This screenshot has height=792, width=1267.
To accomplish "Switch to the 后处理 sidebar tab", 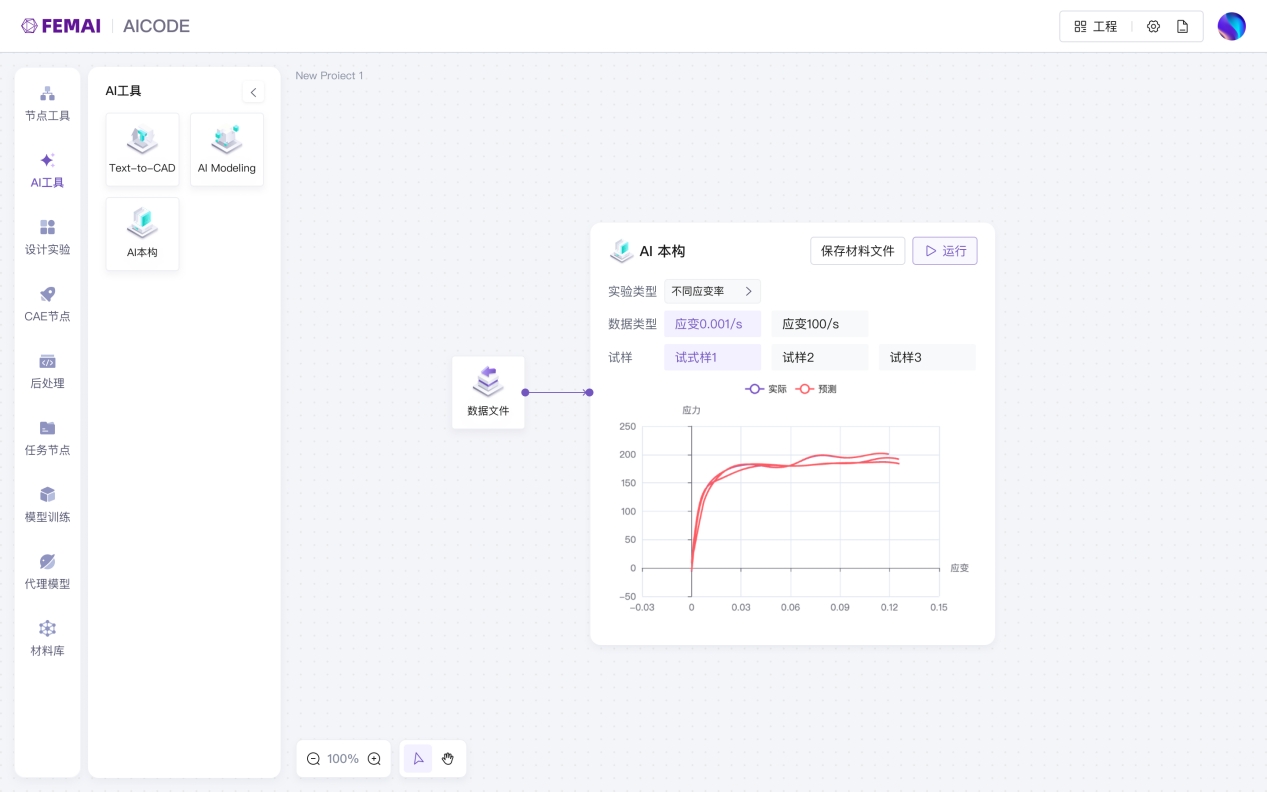I will (47, 371).
